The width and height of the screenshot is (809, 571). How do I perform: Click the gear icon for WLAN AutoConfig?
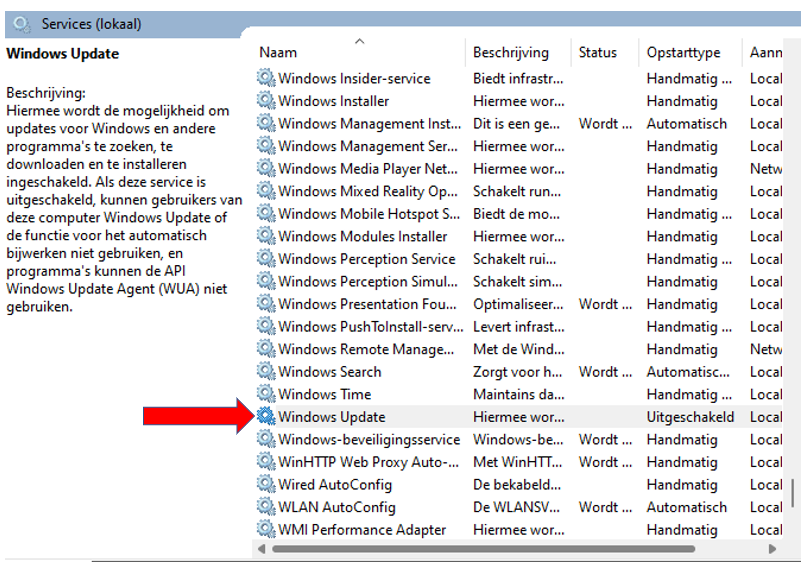[266, 507]
